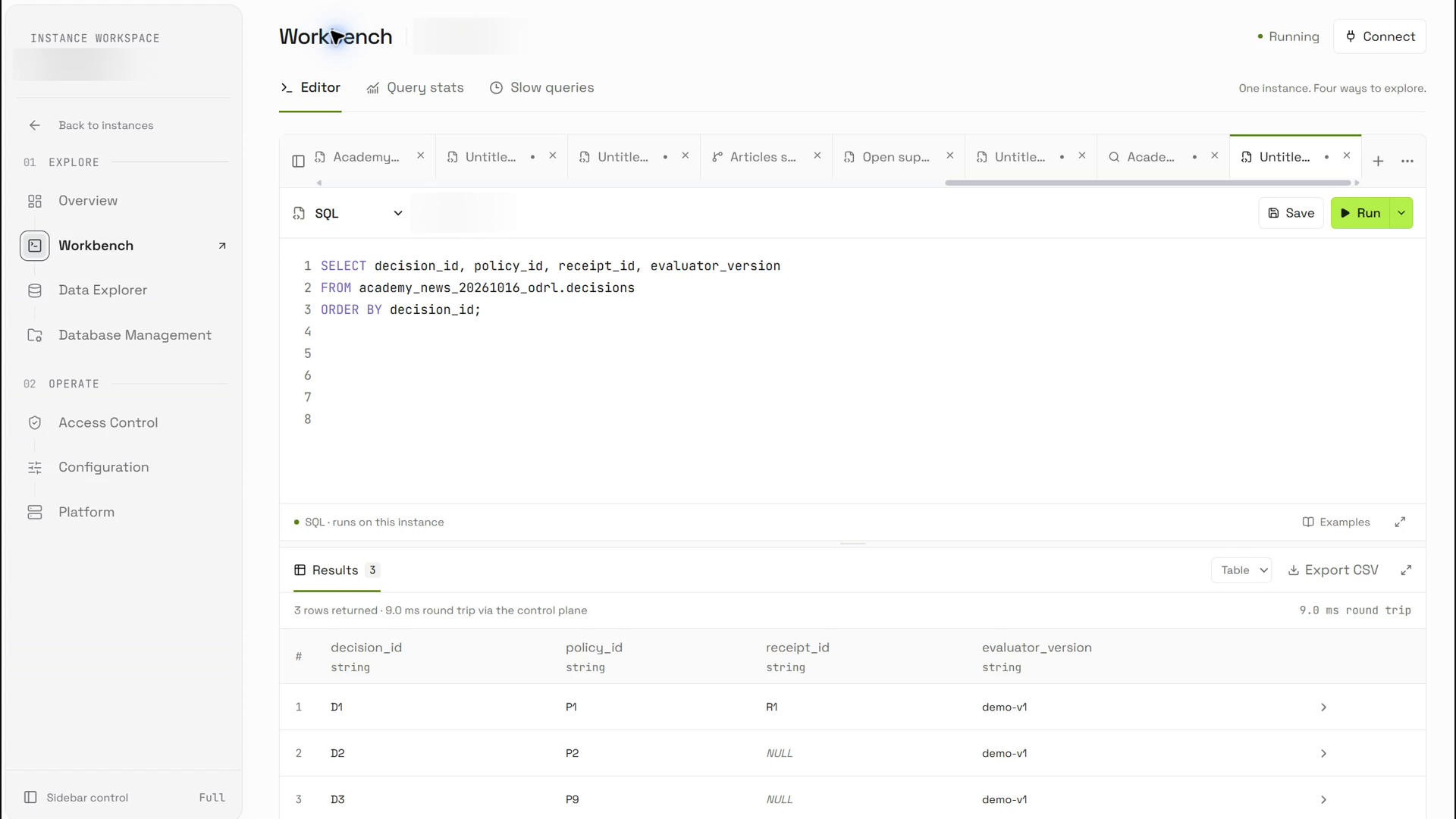The width and height of the screenshot is (1456, 819).
Task: Select the Editor tab
Action: (310, 88)
